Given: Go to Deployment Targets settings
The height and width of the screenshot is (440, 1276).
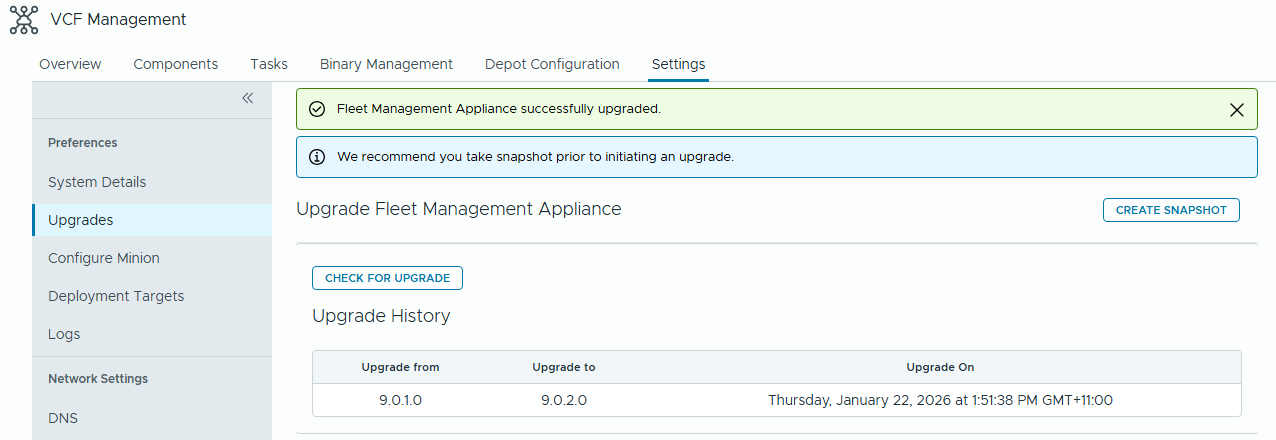Looking at the screenshot, I should click(116, 296).
